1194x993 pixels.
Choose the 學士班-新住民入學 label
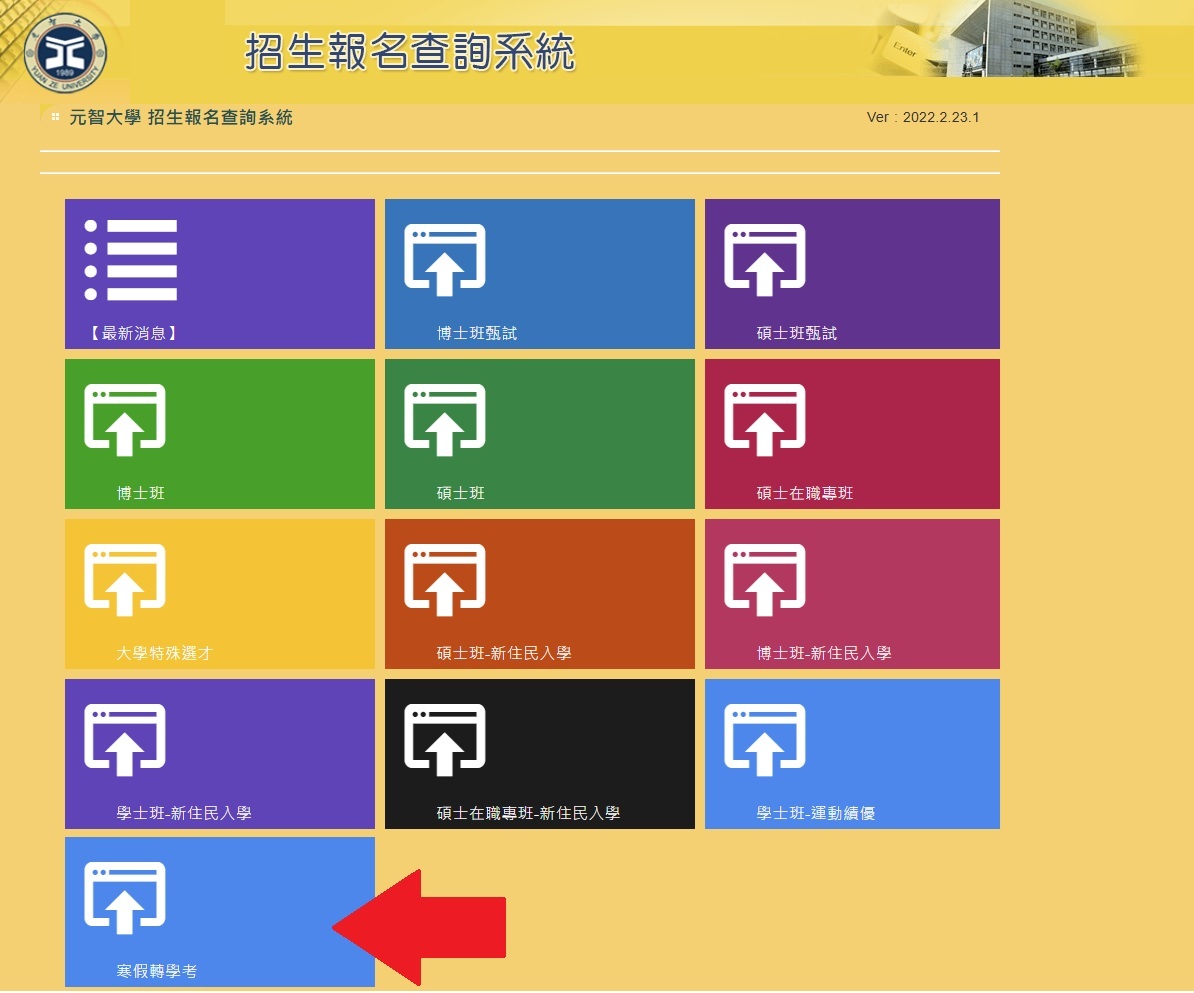[x=184, y=813]
